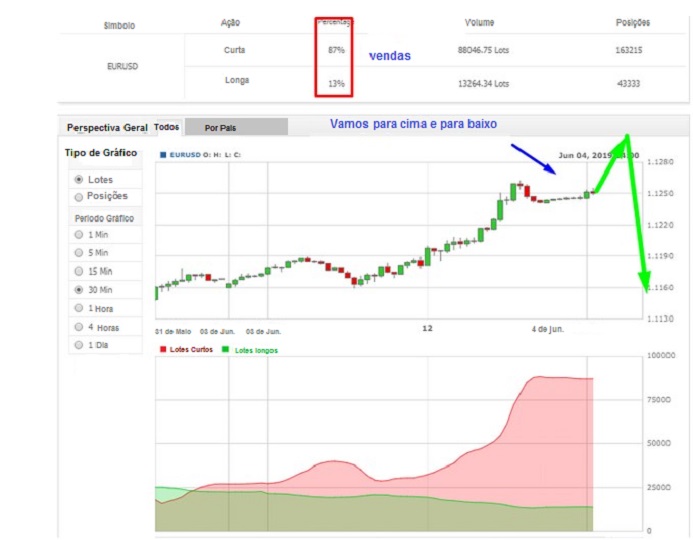Click the green Lotes longos legend marker
The height and width of the screenshot is (540, 693).
point(226,350)
